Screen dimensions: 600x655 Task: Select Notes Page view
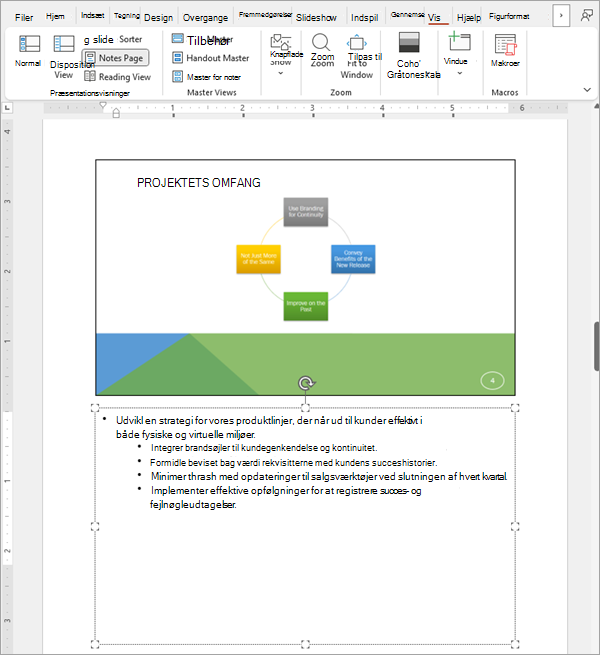point(115,58)
